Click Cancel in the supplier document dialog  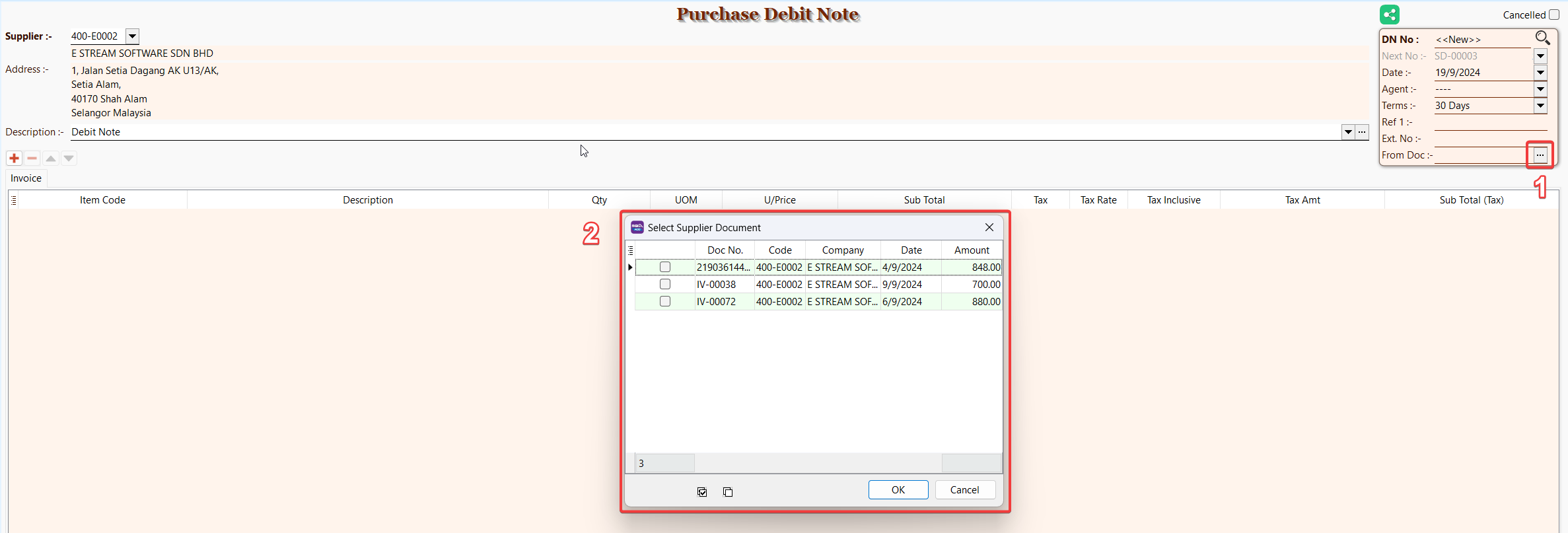tap(964, 490)
